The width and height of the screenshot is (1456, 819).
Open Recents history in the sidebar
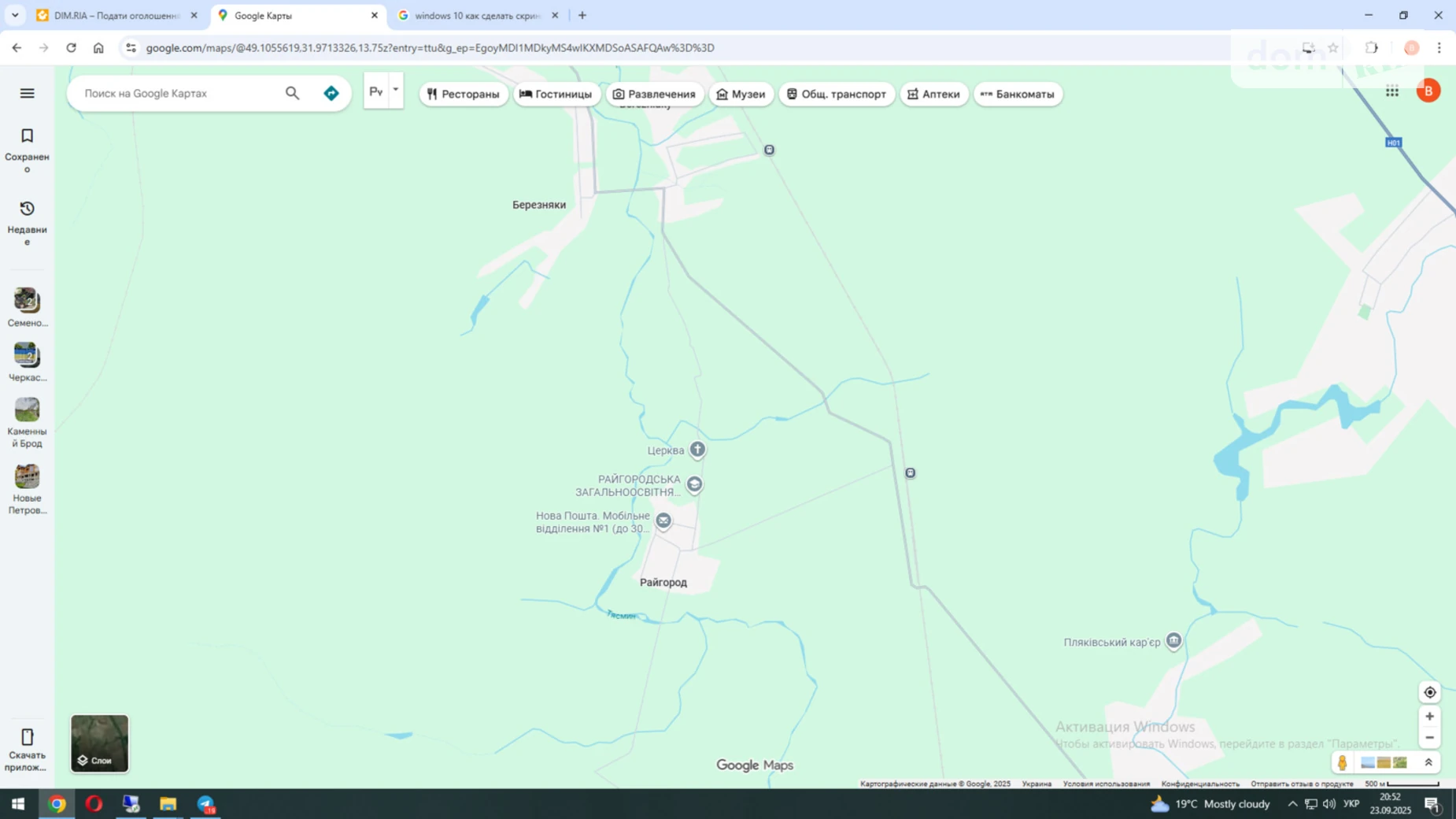click(27, 209)
